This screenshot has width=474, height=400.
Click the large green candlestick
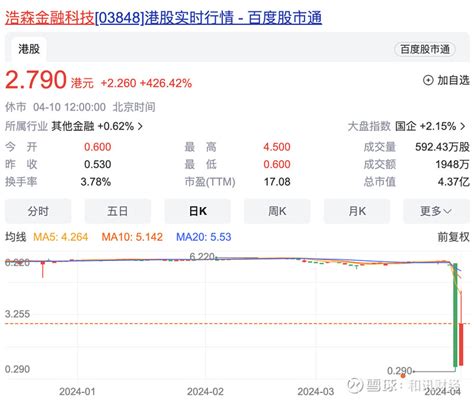(x=455, y=315)
